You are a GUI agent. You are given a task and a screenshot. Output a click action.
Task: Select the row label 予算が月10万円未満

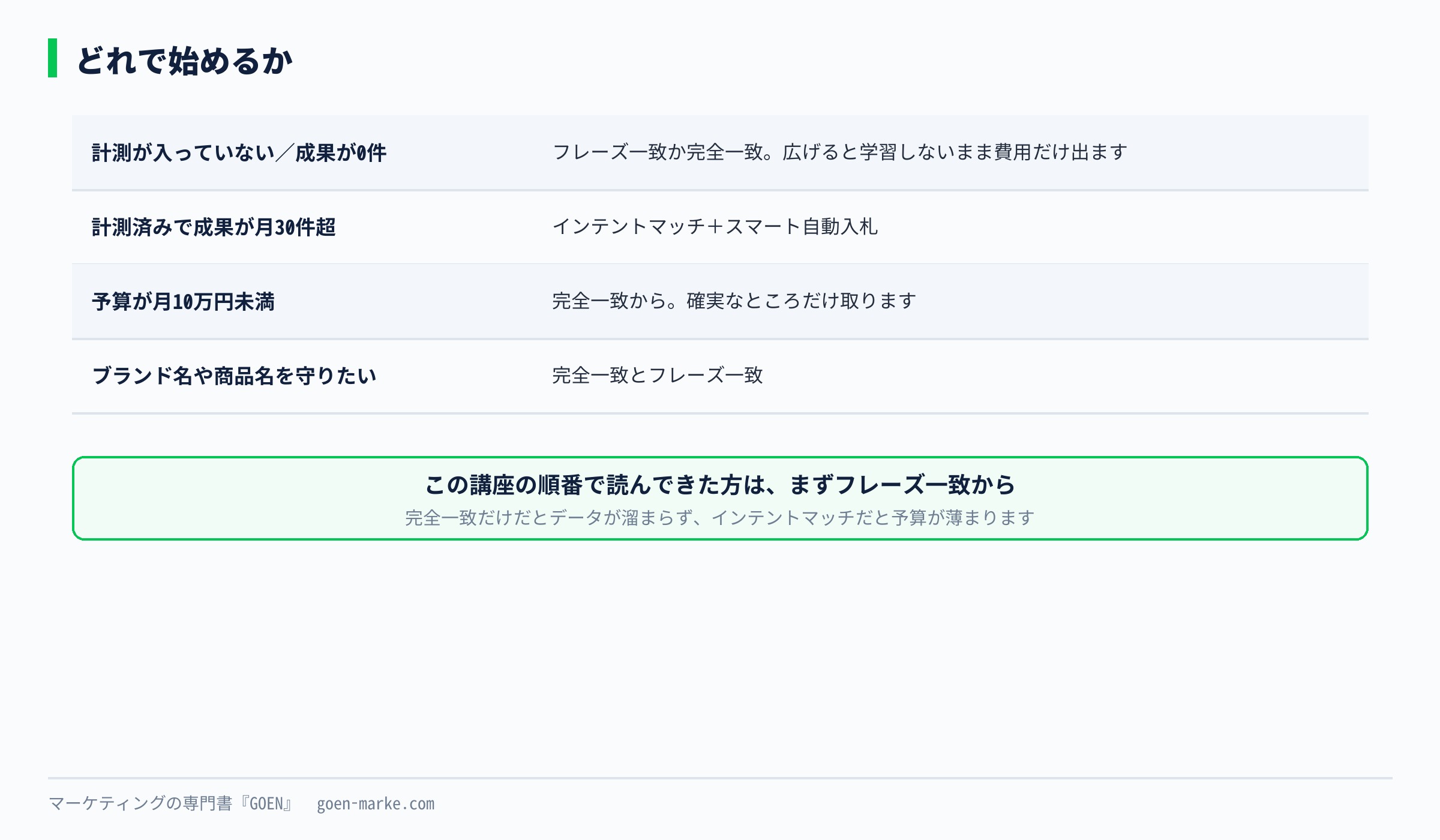tap(183, 301)
